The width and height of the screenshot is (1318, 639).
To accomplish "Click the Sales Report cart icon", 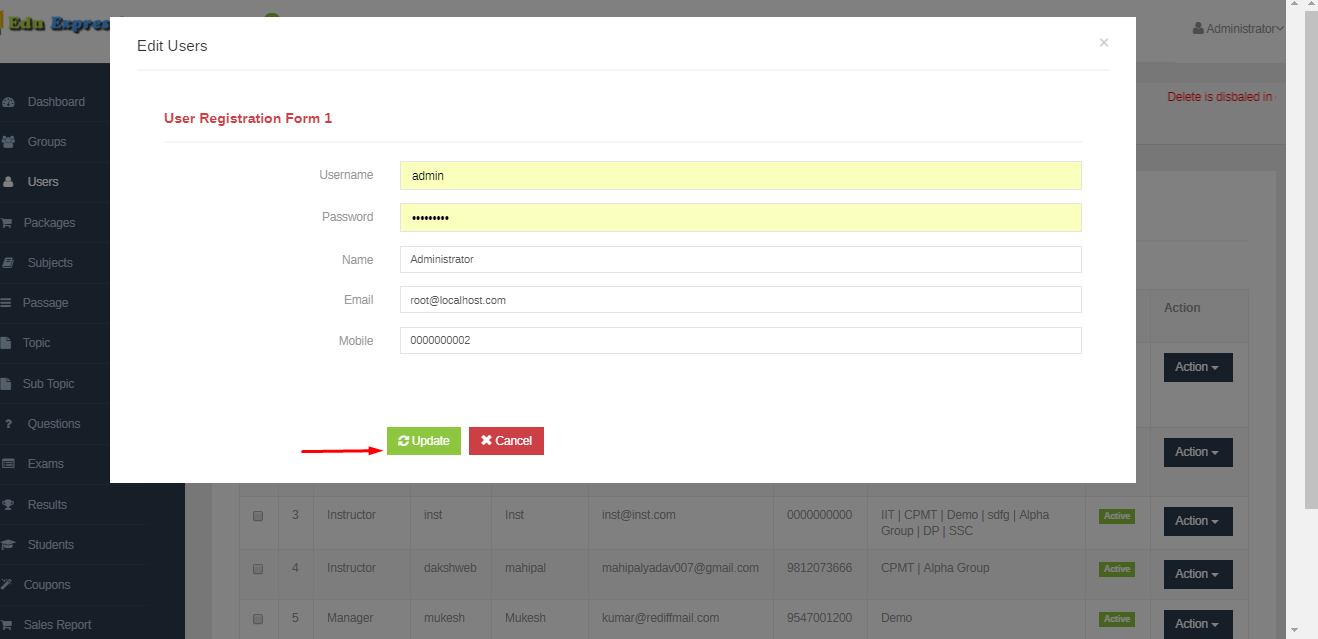I will coord(7,625).
